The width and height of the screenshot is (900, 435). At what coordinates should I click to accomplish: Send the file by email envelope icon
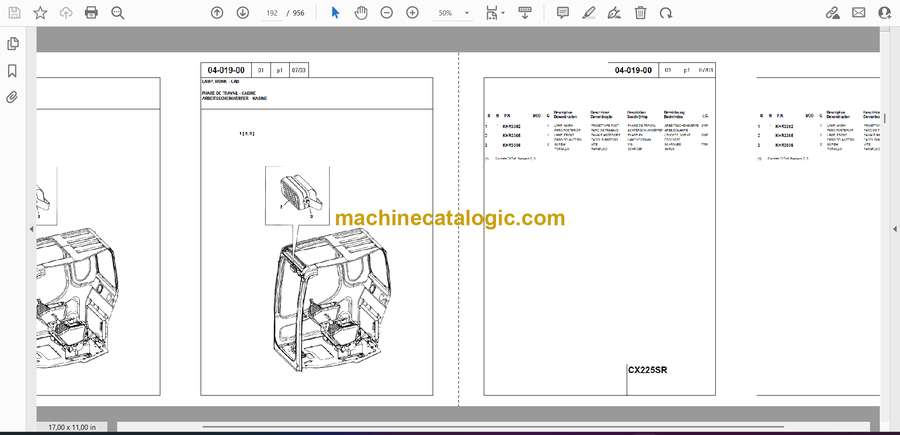click(x=859, y=13)
